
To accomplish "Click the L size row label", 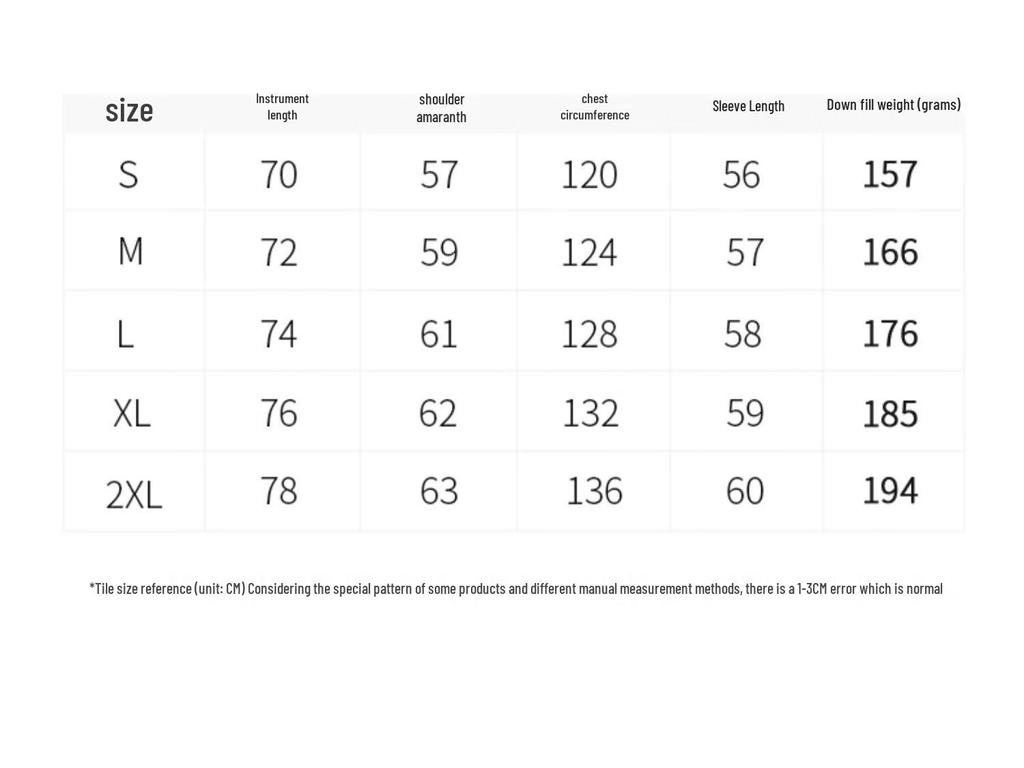I will [x=125, y=333].
